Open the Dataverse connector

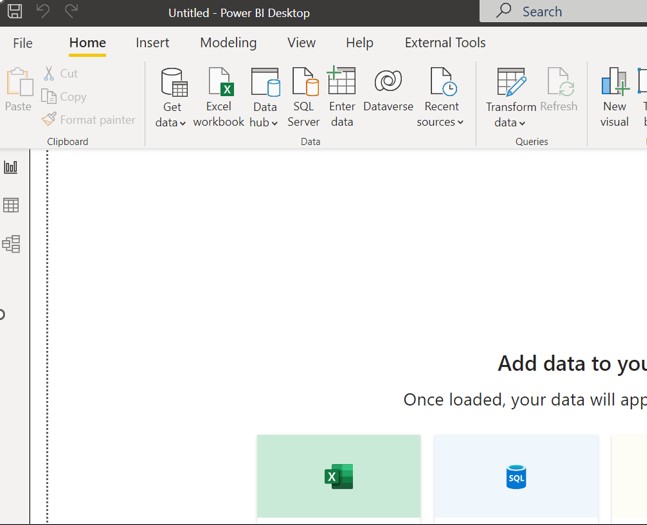pos(388,90)
